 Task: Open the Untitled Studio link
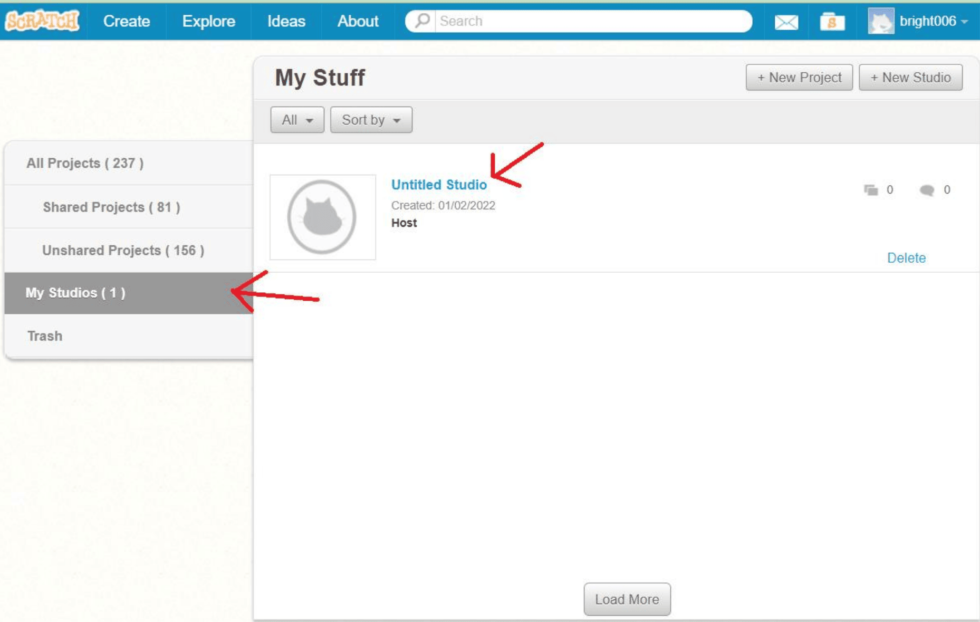[437, 184]
